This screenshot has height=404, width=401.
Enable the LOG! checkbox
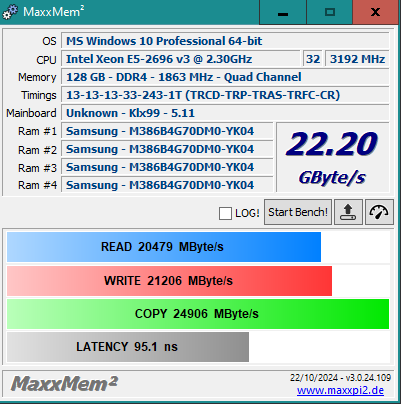(x=225, y=213)
